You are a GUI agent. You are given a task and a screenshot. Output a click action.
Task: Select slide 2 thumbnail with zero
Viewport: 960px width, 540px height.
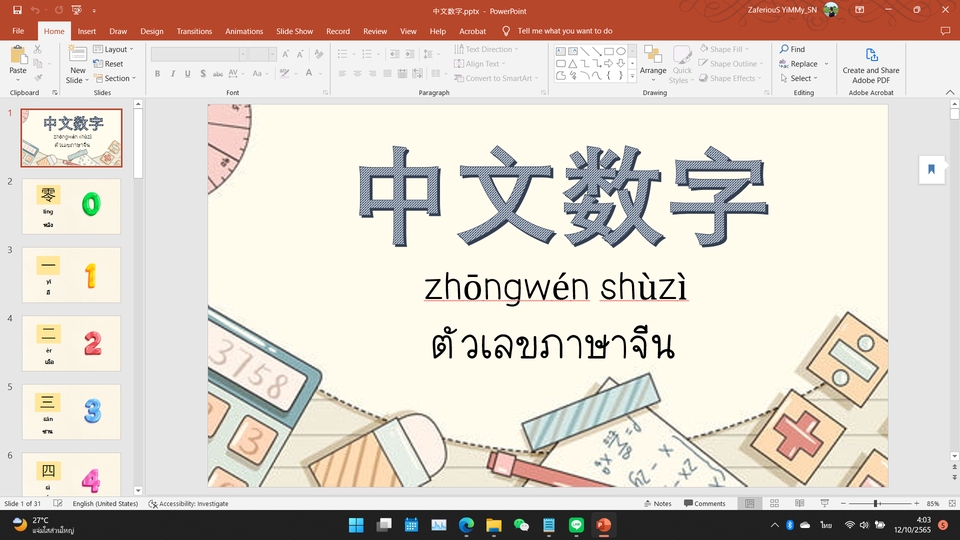coord(72,206)
